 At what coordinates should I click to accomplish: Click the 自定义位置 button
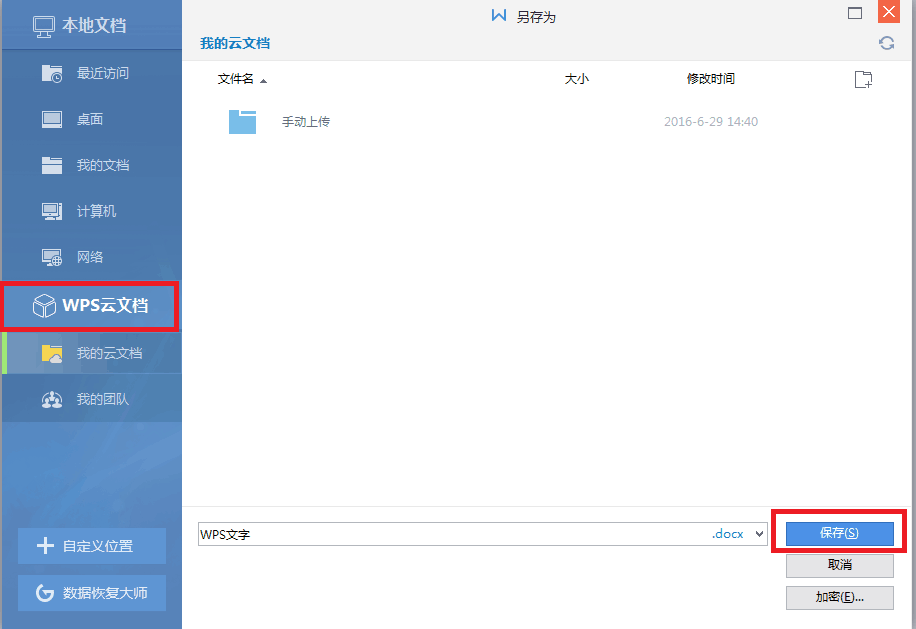click(92, 546)
